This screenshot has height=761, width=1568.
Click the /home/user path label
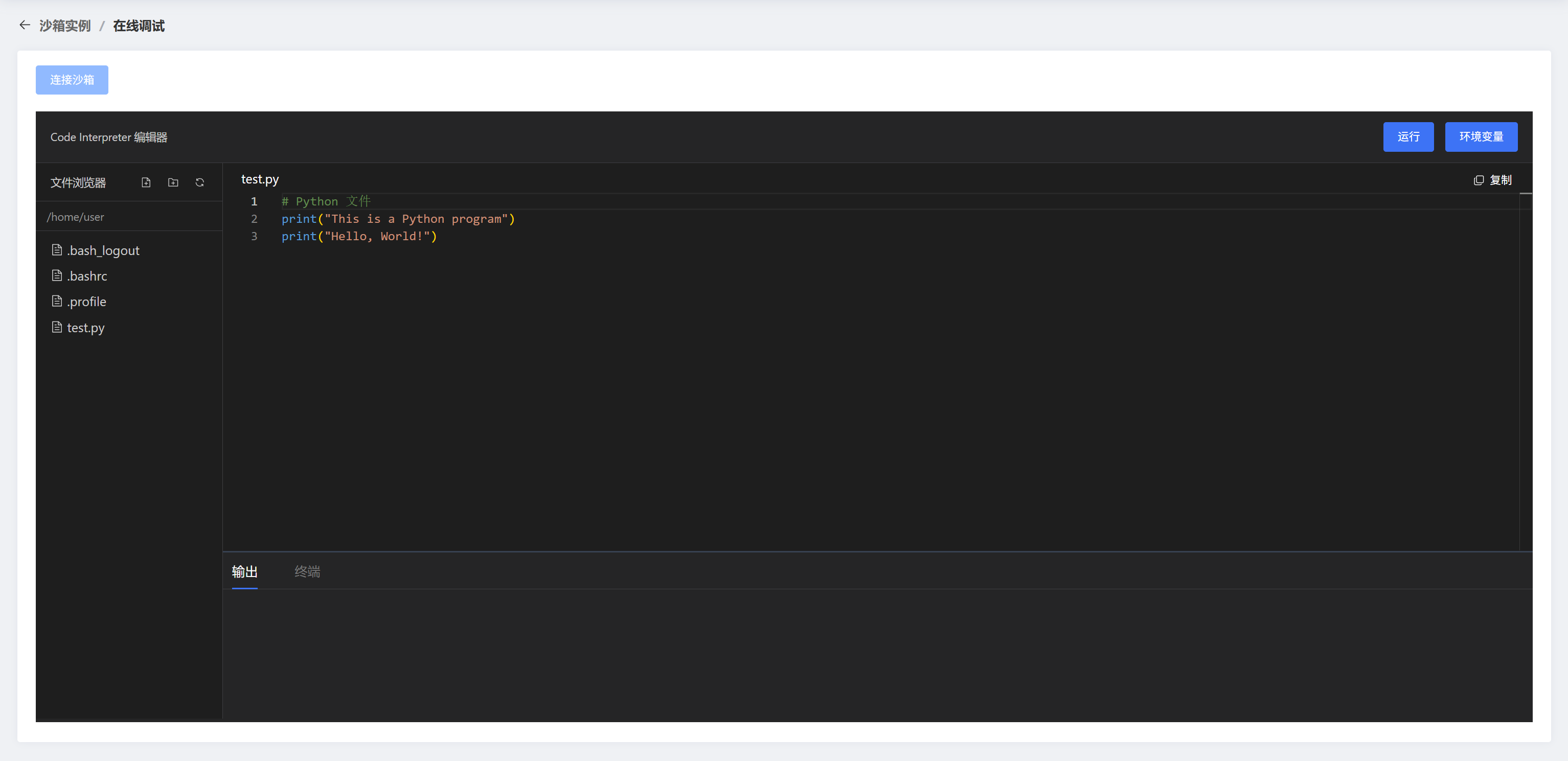76,217
